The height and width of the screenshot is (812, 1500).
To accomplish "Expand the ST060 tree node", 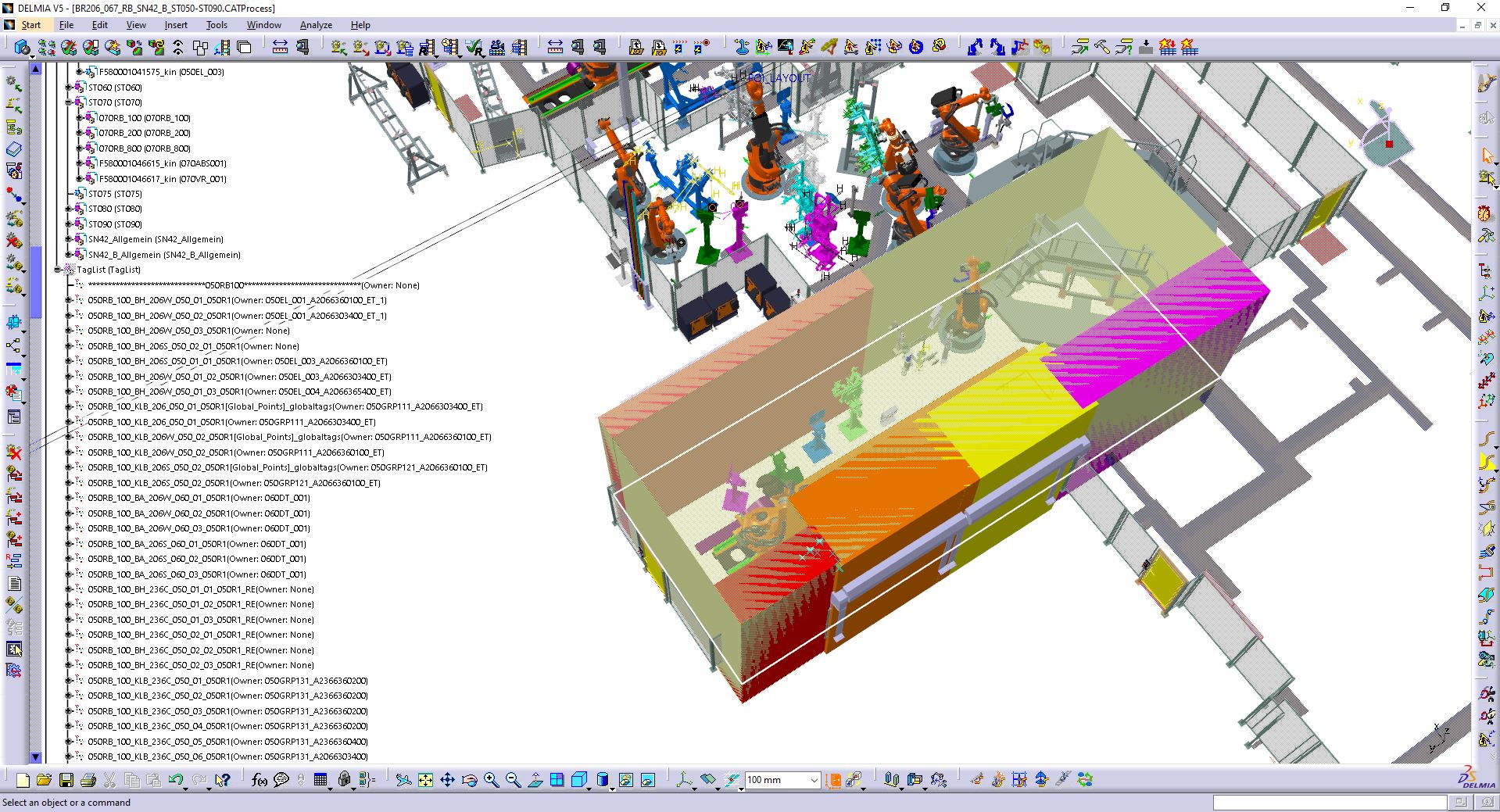I will pos(69,88).
